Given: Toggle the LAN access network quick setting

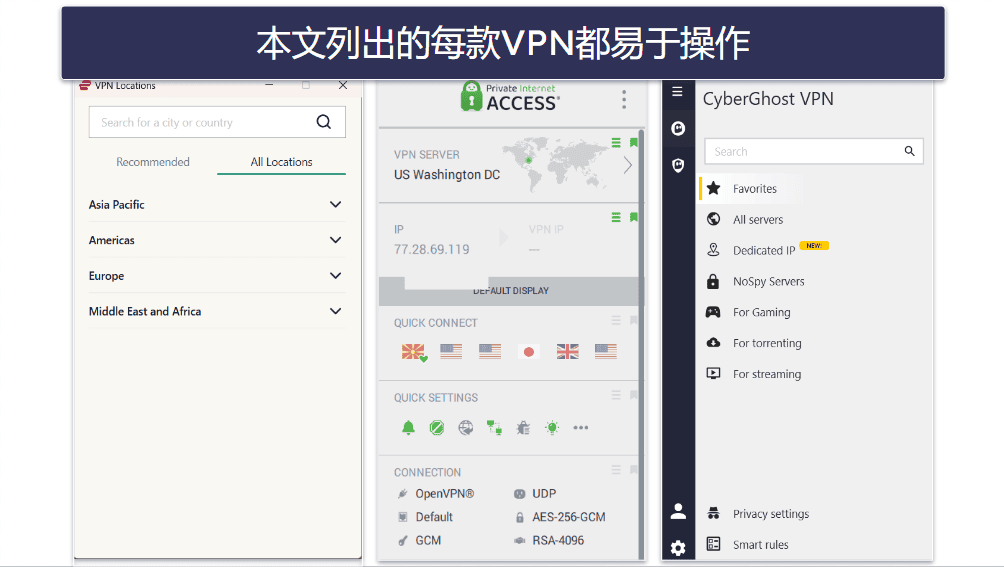Looking at the screenshot, I should tap(494, 427).
